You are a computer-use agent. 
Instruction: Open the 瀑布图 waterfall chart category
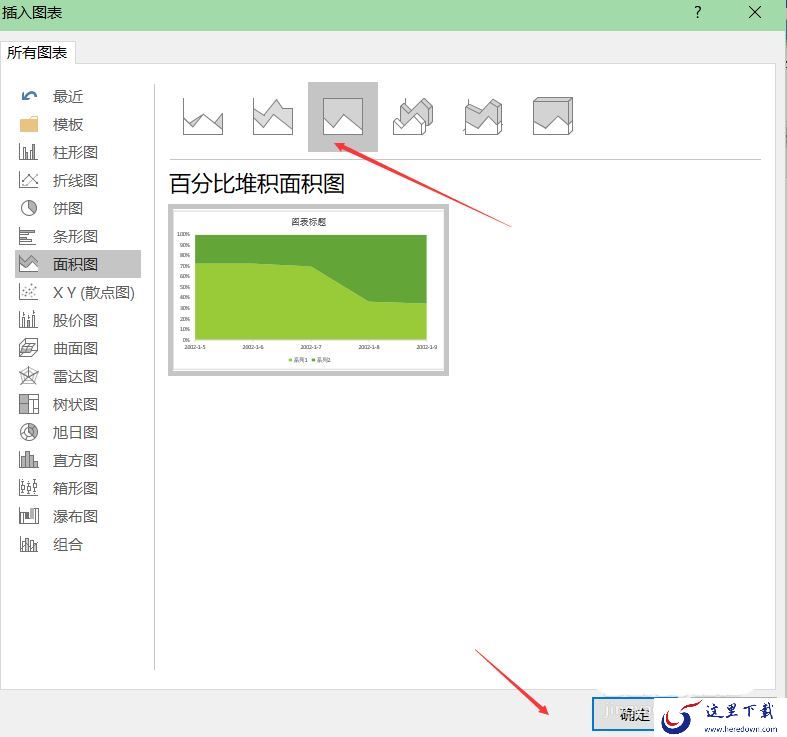click(75, 516)
